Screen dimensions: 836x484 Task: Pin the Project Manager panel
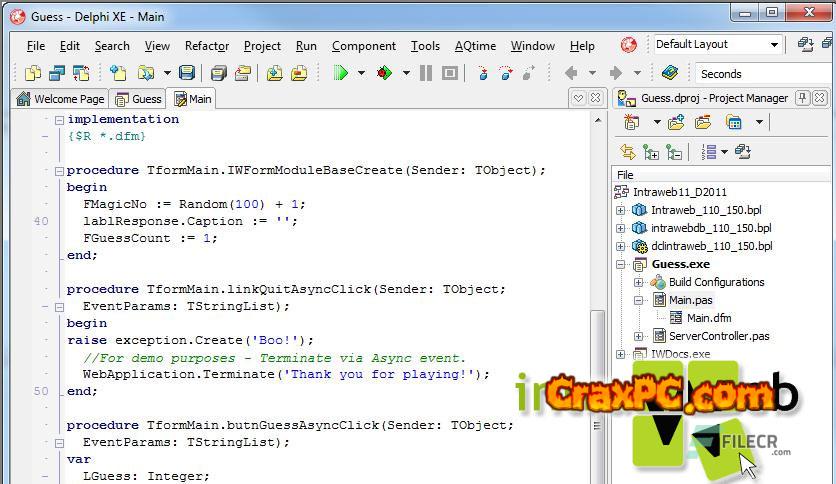click(x=802, y=98)
